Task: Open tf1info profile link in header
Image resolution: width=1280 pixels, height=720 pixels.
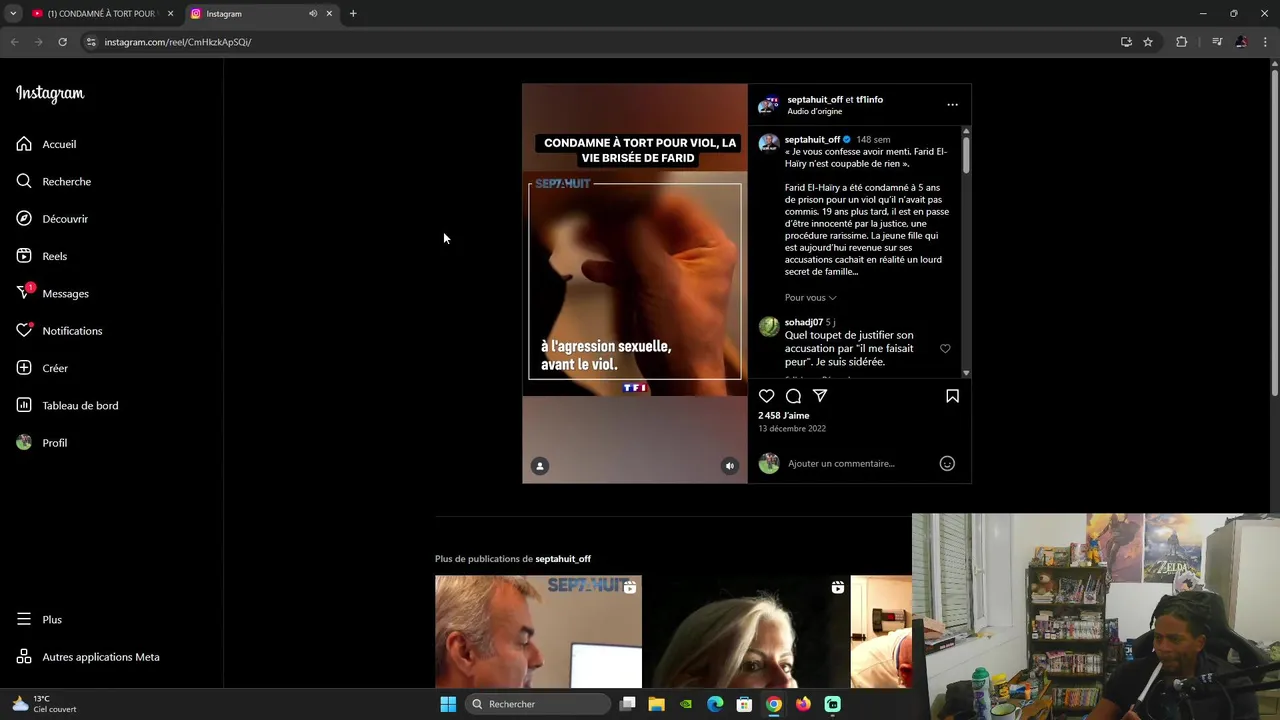Action: (869, 99)
